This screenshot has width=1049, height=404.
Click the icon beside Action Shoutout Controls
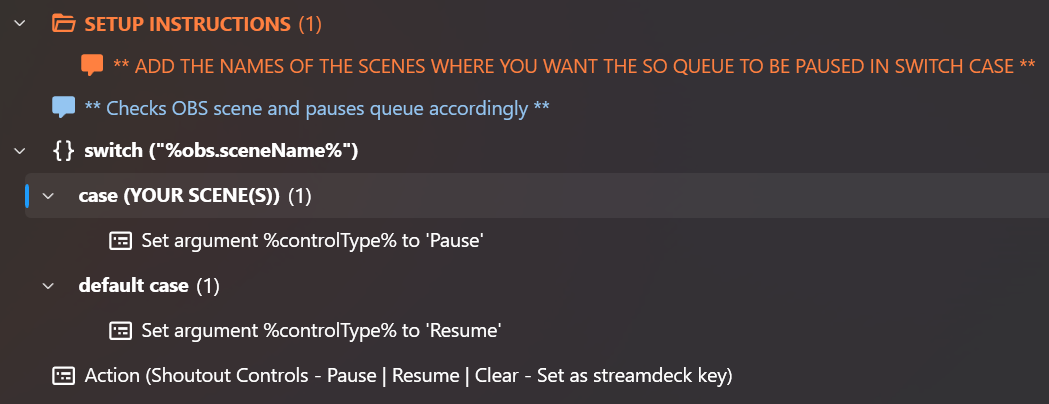point(63,376)
